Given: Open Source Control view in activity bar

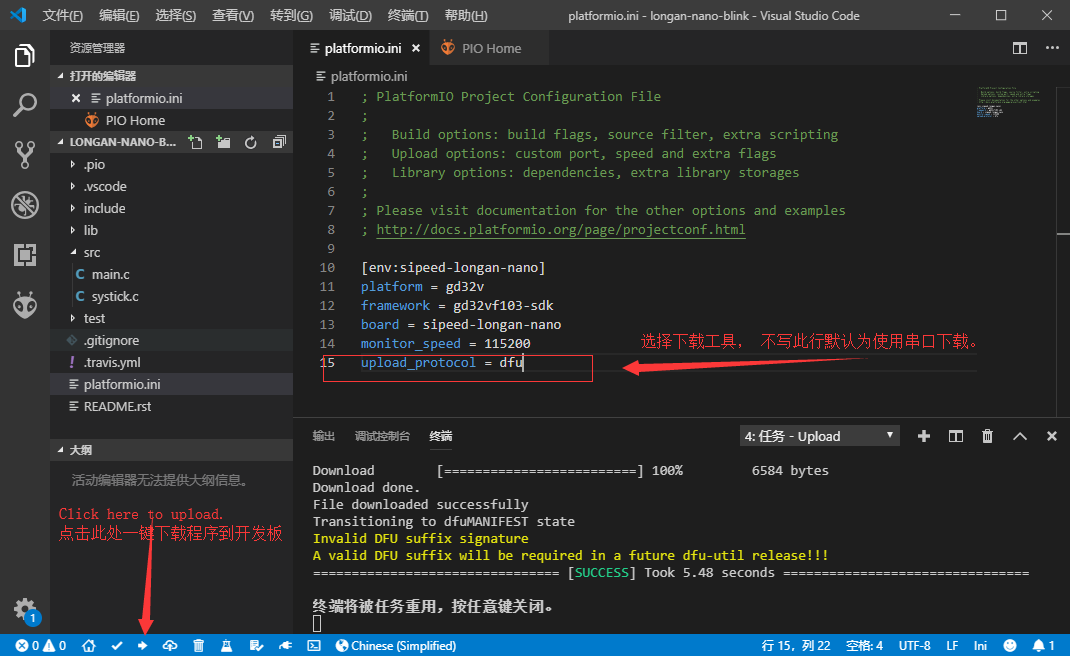Looking at the screenshot, I should 25,155.
